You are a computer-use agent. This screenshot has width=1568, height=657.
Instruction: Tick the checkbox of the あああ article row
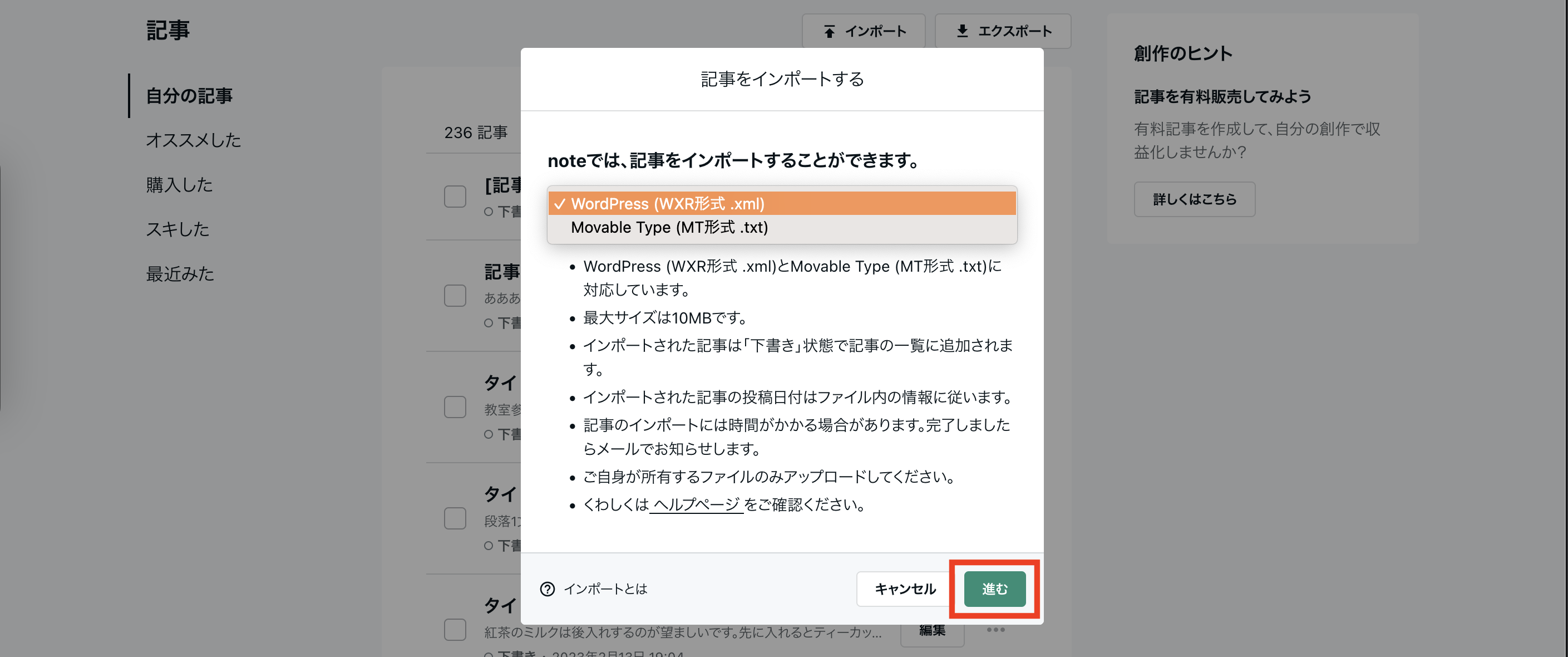pos(455,296)
